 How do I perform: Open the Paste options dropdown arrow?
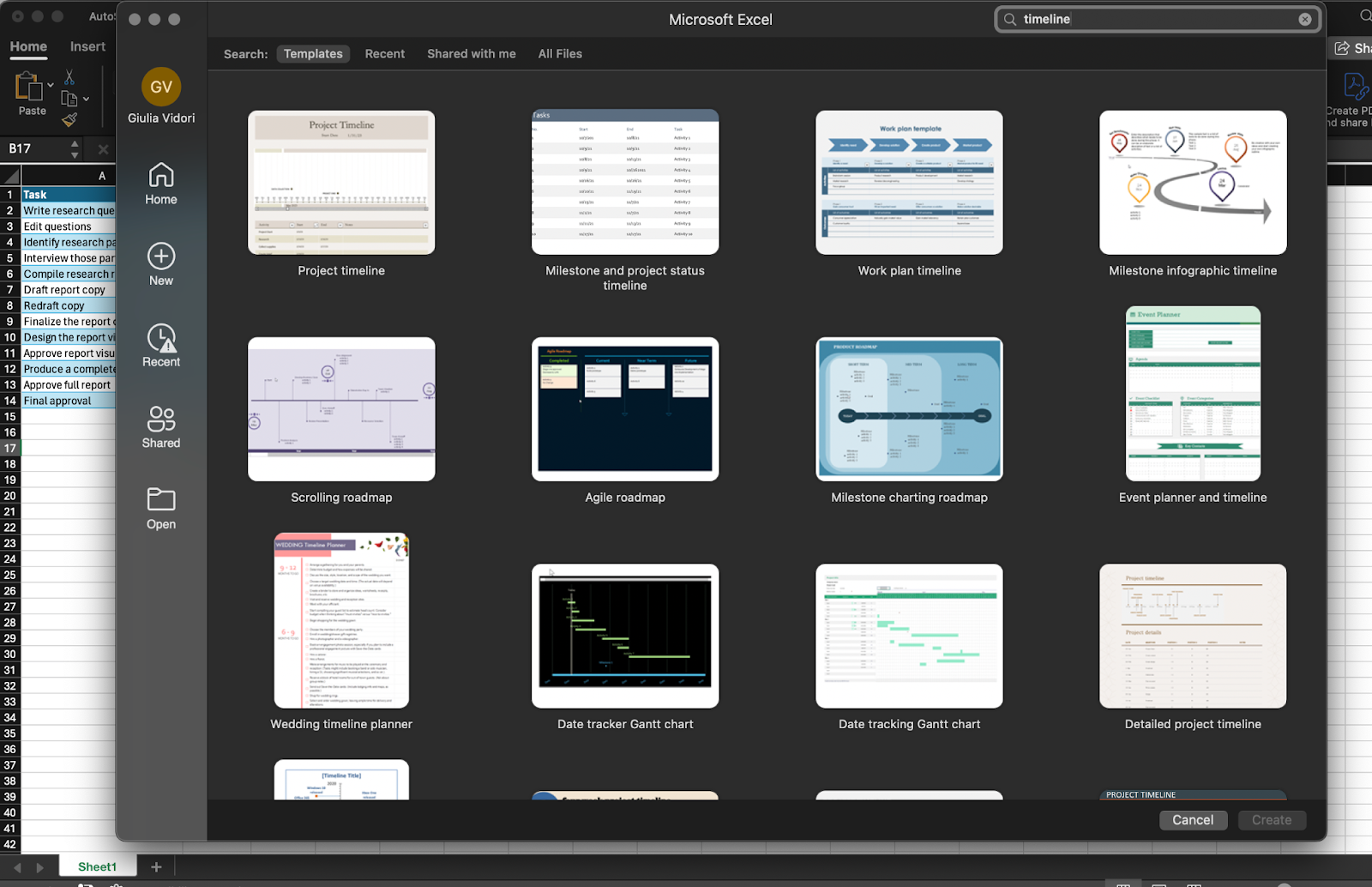click(51, 85)
